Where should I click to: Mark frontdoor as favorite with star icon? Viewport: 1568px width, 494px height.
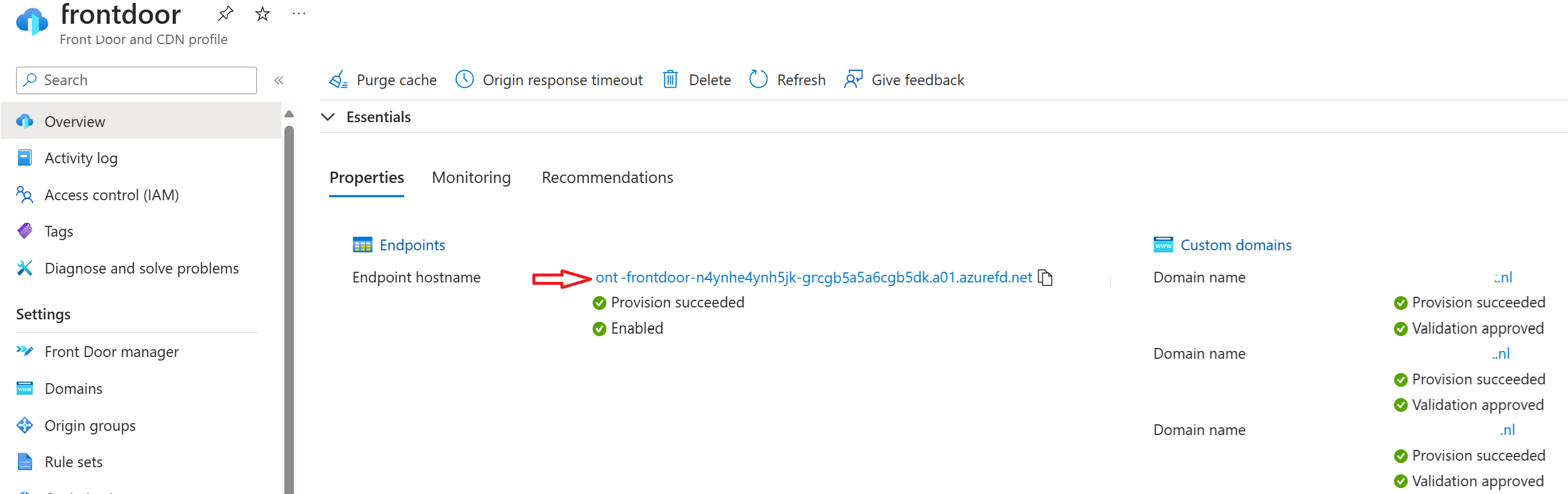262,13
